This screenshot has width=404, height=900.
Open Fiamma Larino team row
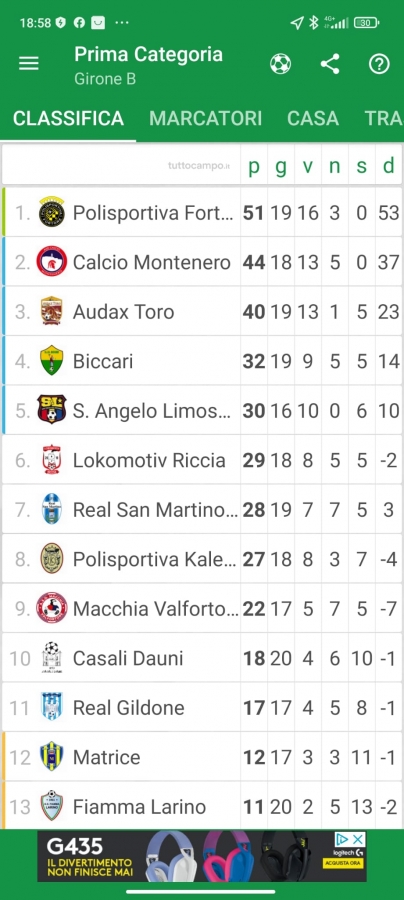202,805
